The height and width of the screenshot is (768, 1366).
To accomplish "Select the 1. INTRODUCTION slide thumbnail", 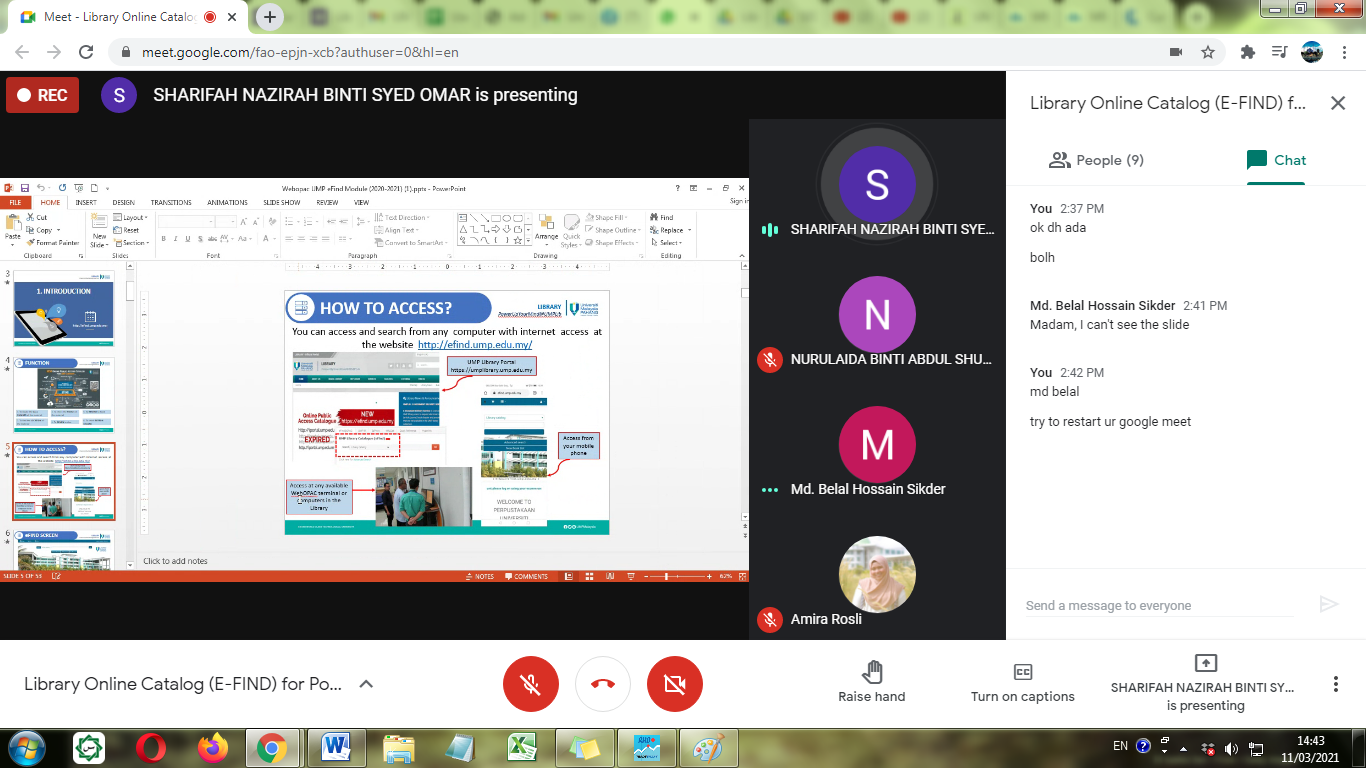I will (x=64, y=309).
